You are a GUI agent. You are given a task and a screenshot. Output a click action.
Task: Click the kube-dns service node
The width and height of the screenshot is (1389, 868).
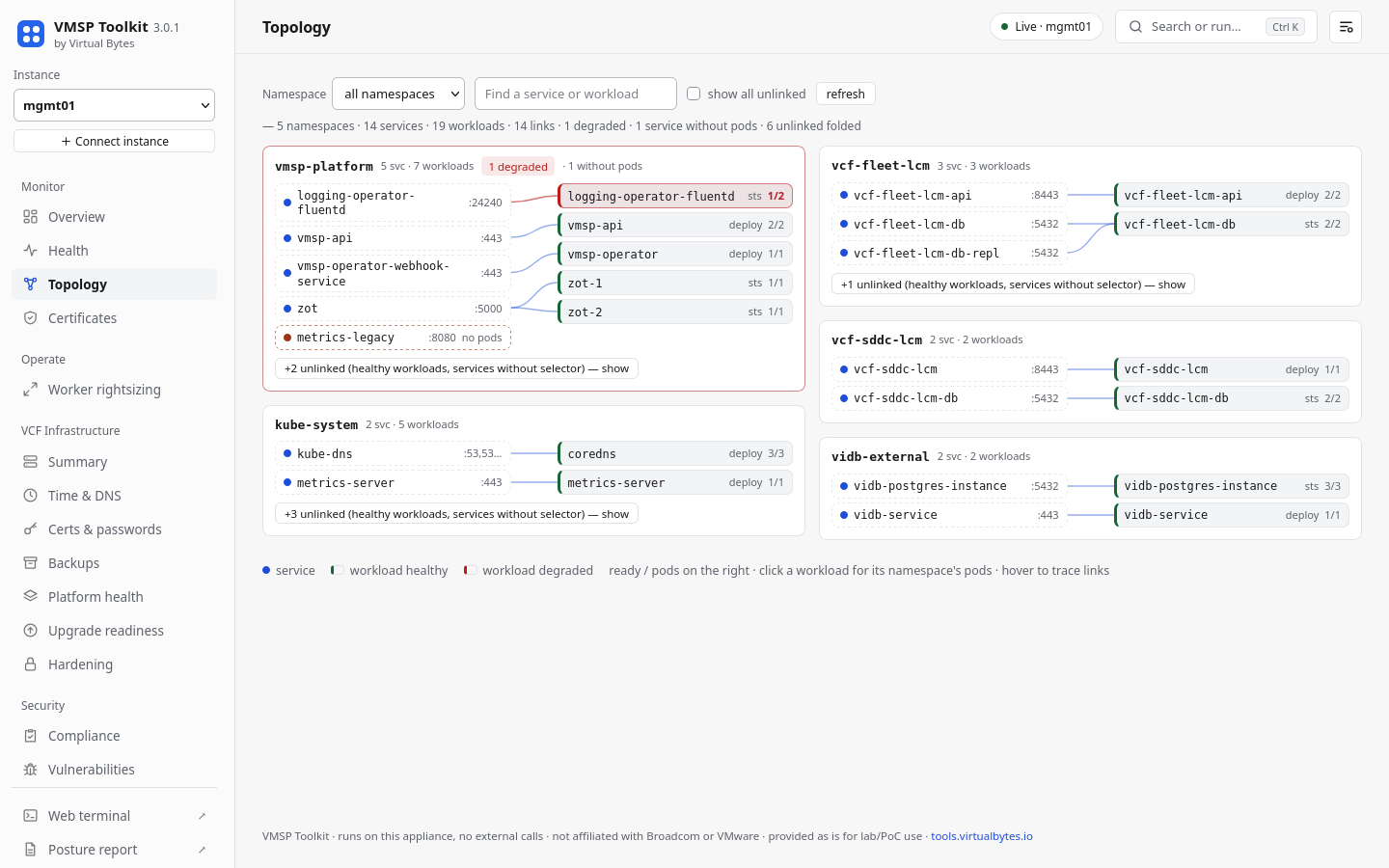393,453
